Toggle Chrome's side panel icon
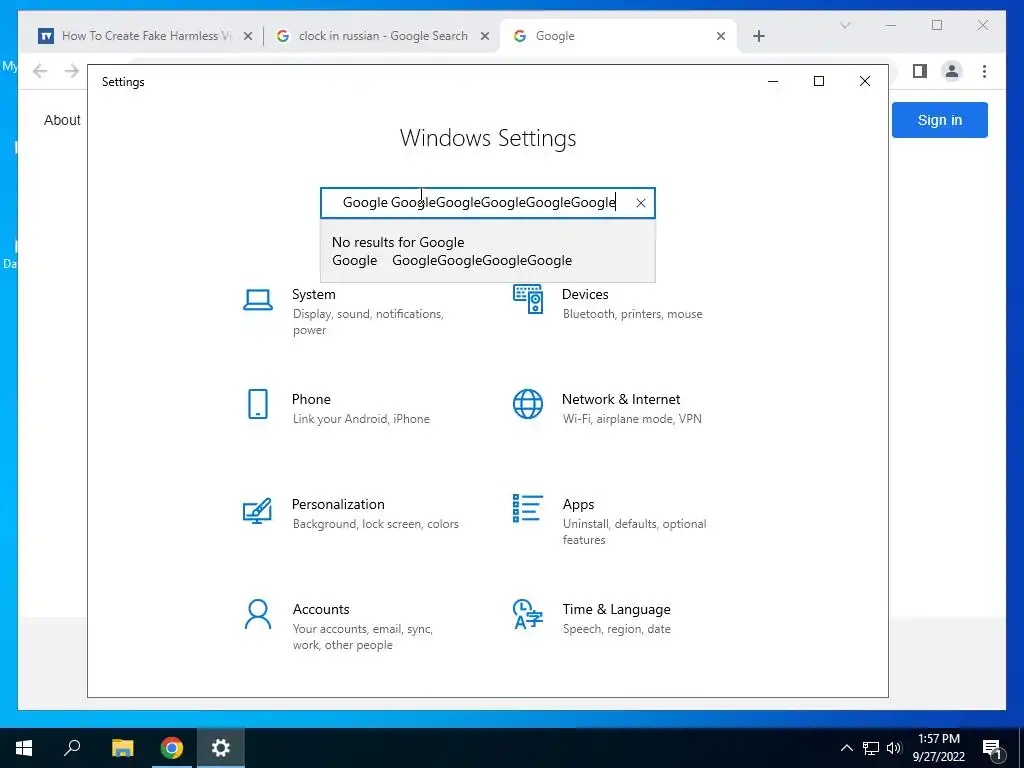The width and height of the screenshot is (1024, 768). (920, 71)
